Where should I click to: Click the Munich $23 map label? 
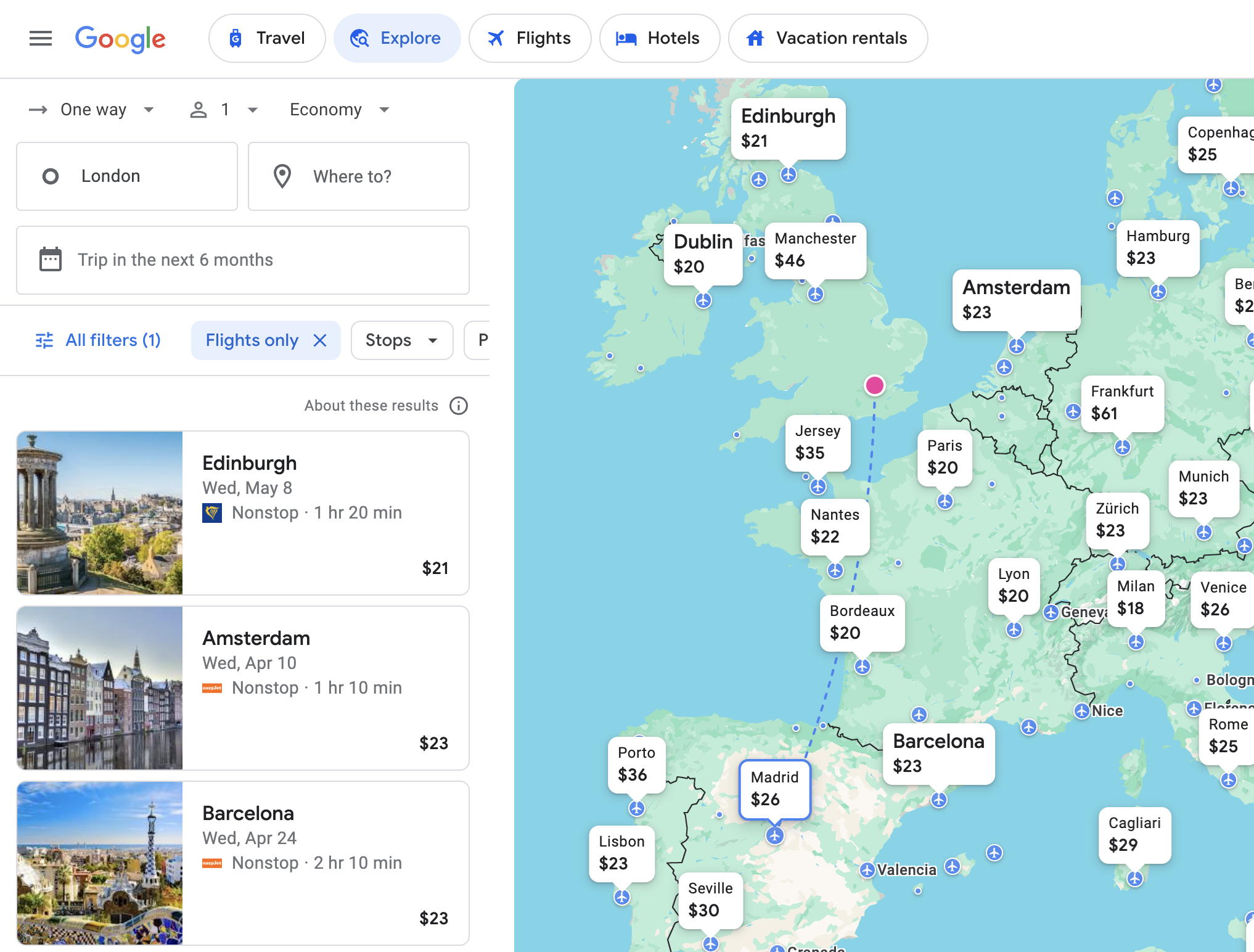pos(1203,488)
